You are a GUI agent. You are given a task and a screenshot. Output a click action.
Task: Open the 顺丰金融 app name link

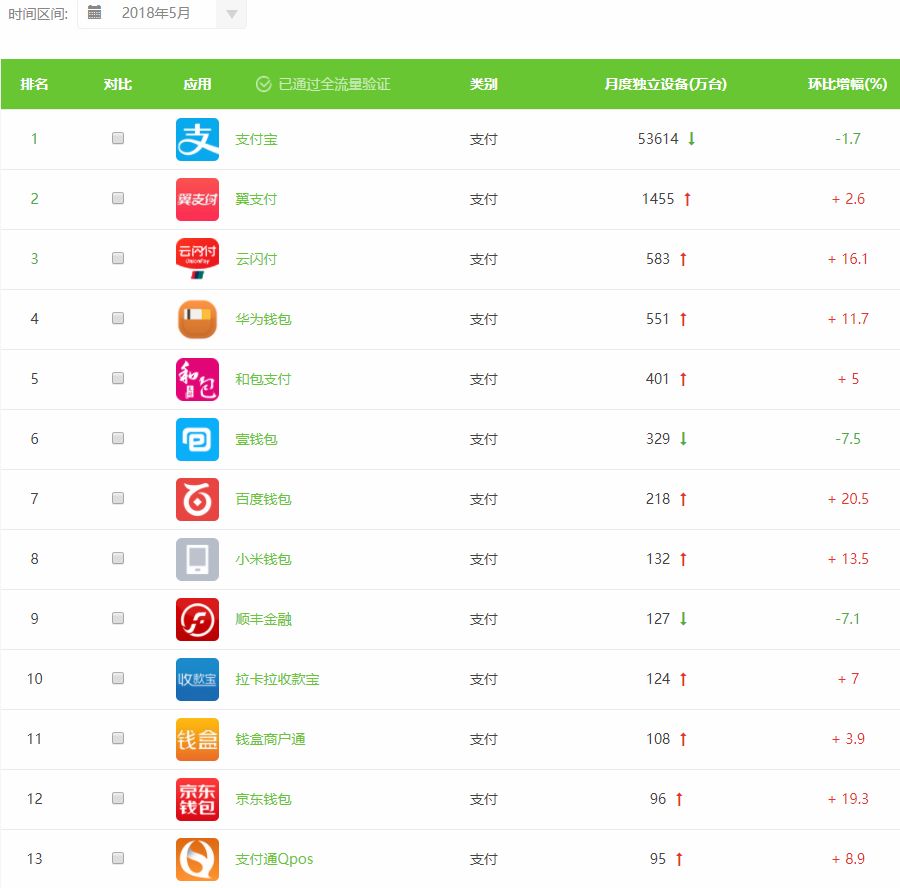(263, 619)
